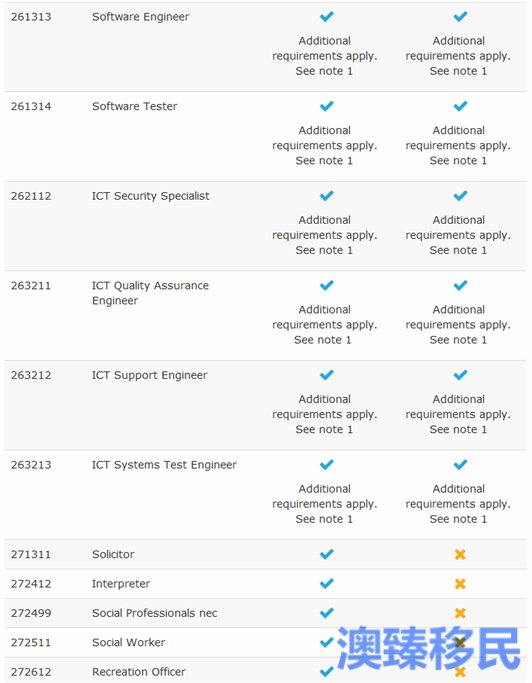
Task: Click first-column checkmark for ICT Security Specialist
Action: [x=326, y=196]
